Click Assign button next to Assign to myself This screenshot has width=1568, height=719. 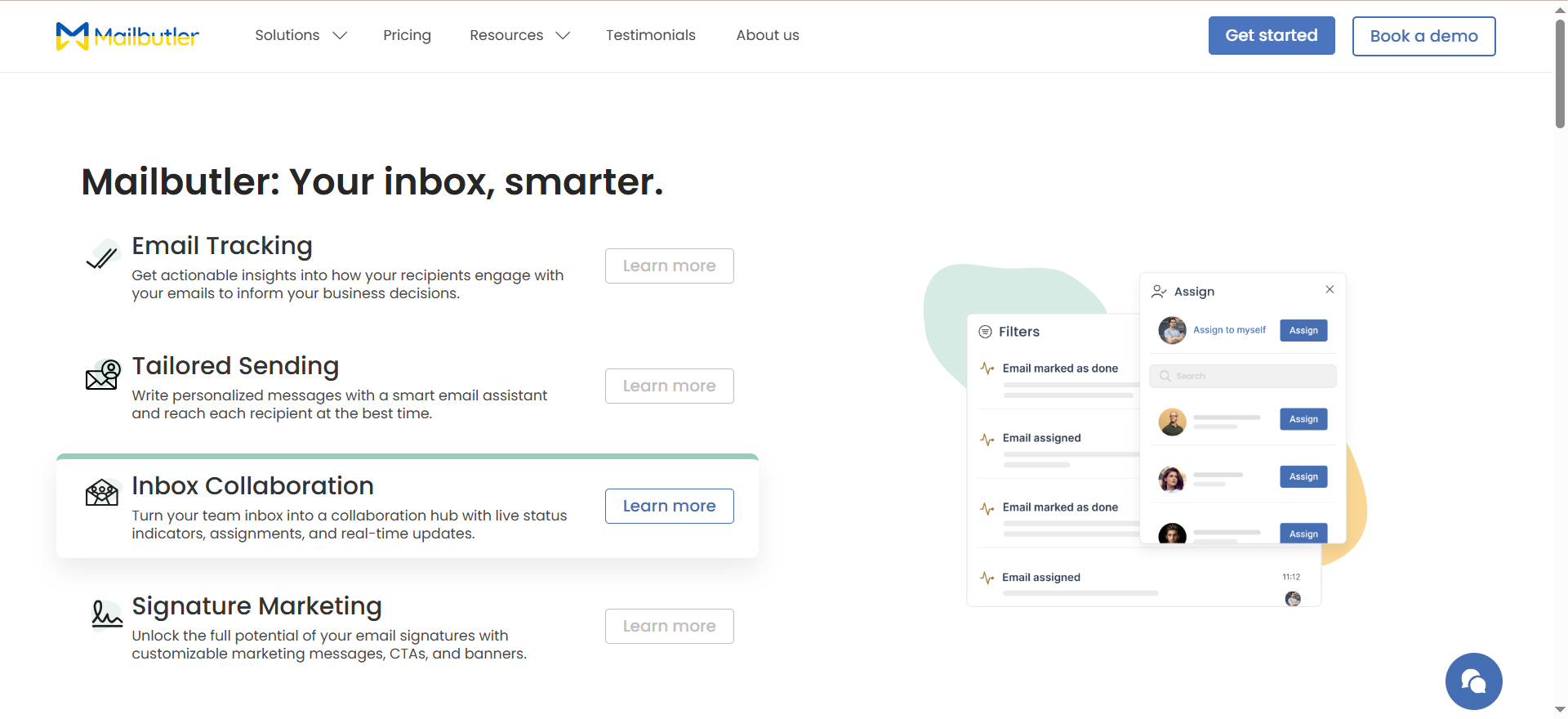tap(1303, 330)
